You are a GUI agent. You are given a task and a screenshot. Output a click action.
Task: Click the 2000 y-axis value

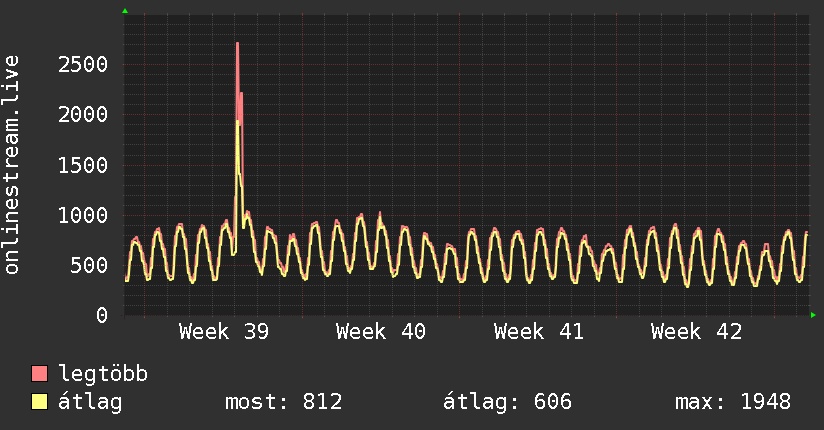pos(83,115)
